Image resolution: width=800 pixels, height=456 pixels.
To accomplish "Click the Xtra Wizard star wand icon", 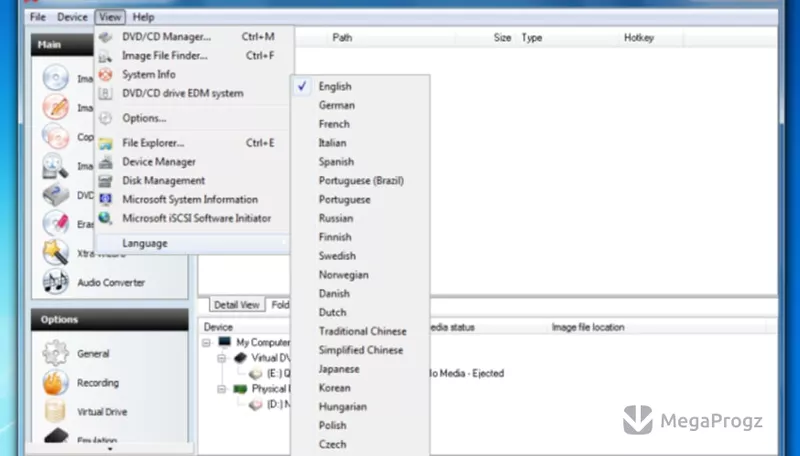I will tap(56, 252).
